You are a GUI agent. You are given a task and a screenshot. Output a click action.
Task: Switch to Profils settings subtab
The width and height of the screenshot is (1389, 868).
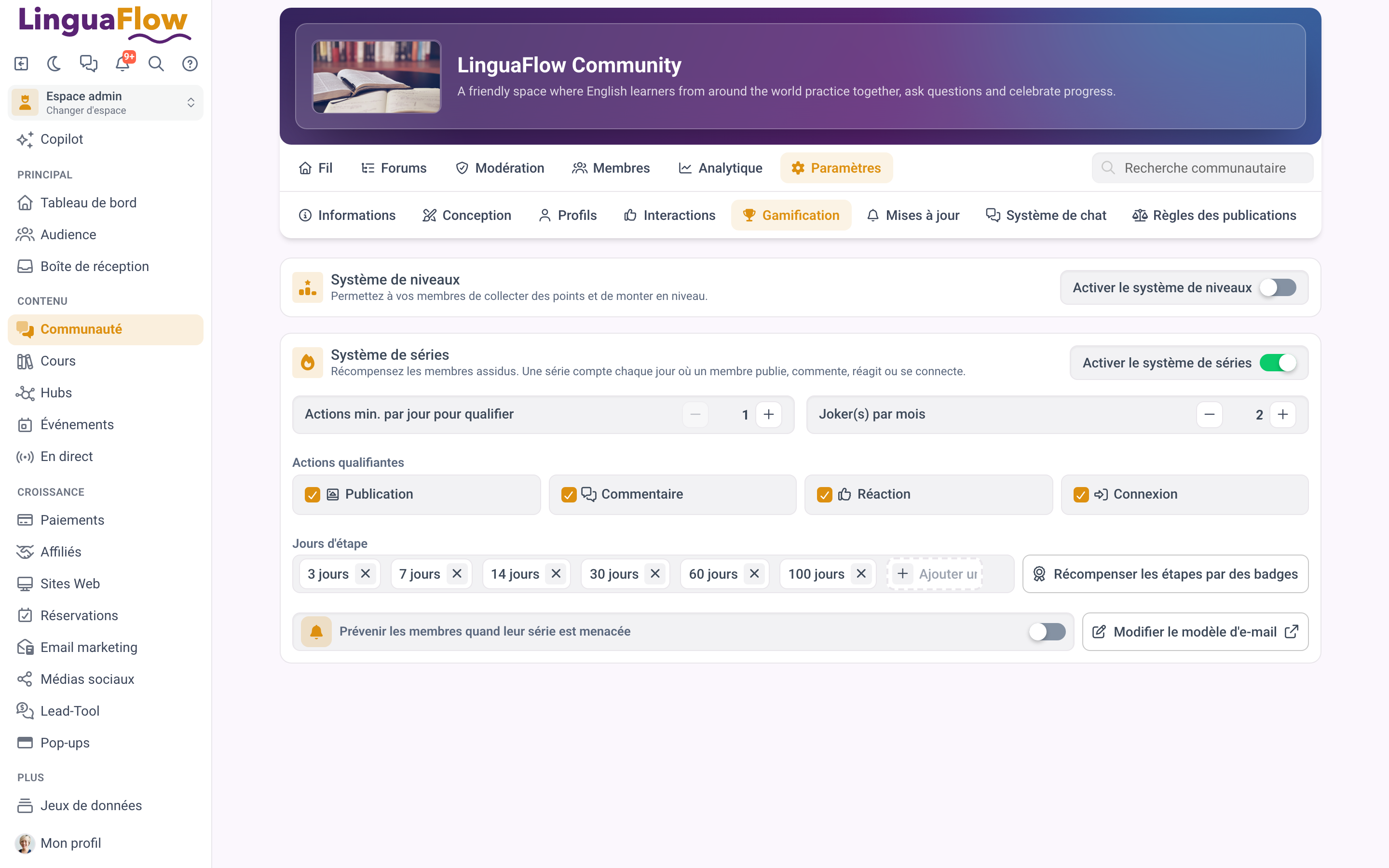pyautogui.click(x=568, y=215)
